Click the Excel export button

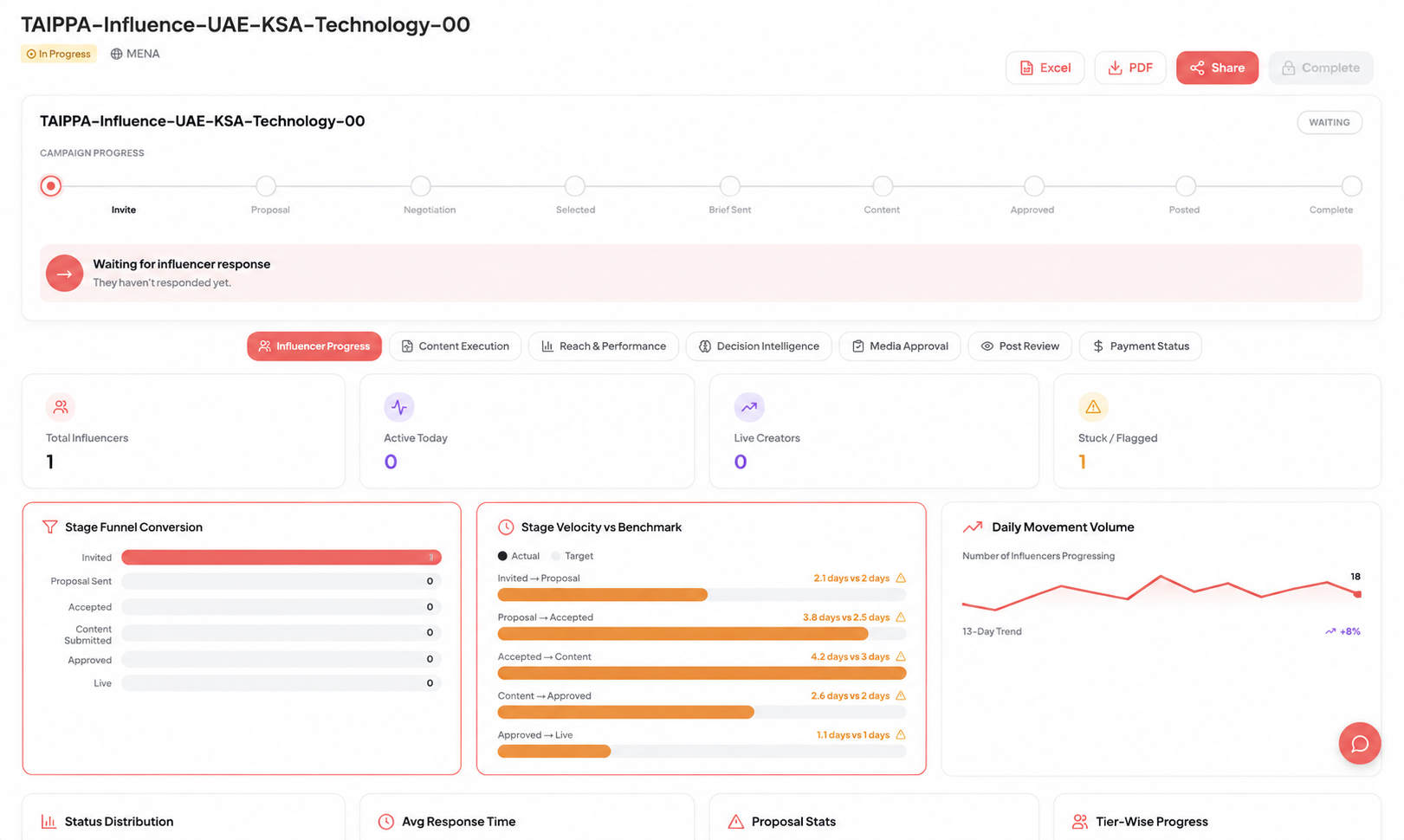[1045, 68]
